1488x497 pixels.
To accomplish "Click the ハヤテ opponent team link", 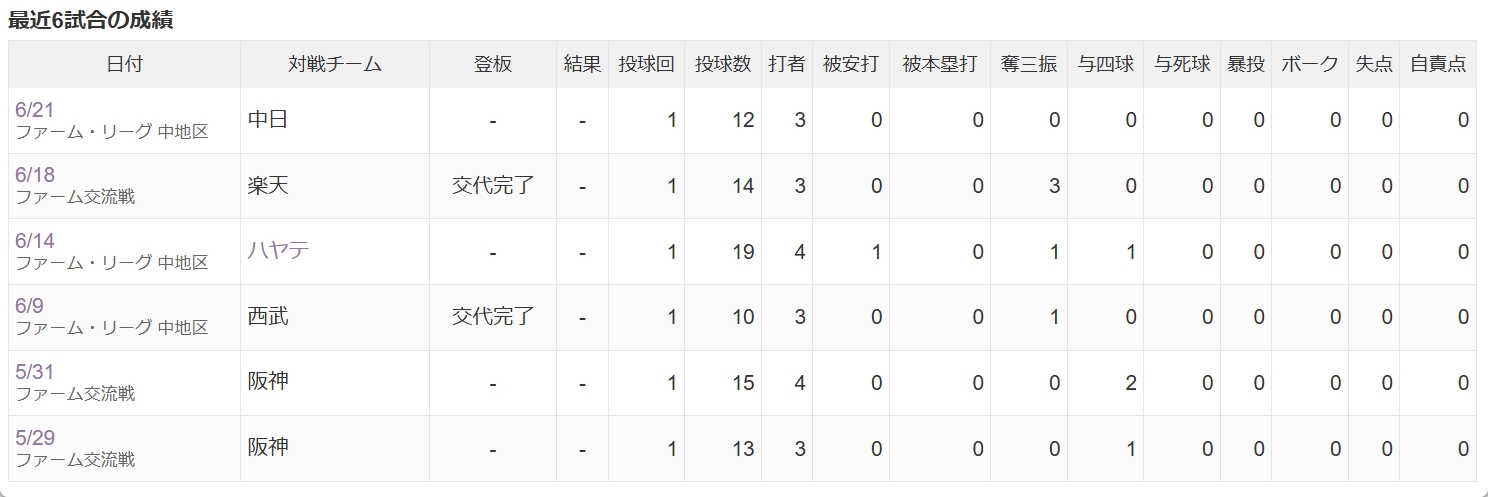I will pos(278,250).
